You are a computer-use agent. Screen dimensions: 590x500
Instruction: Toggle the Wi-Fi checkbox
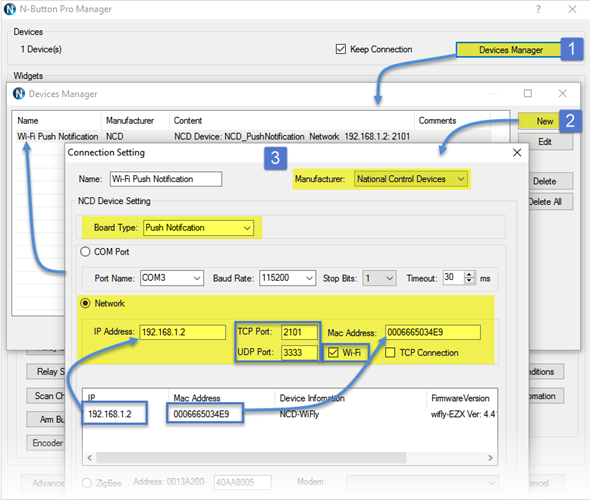(333, 353)
